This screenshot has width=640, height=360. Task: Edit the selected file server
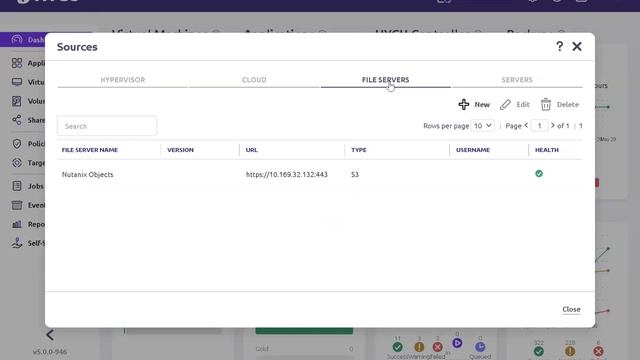click(515, 104)
